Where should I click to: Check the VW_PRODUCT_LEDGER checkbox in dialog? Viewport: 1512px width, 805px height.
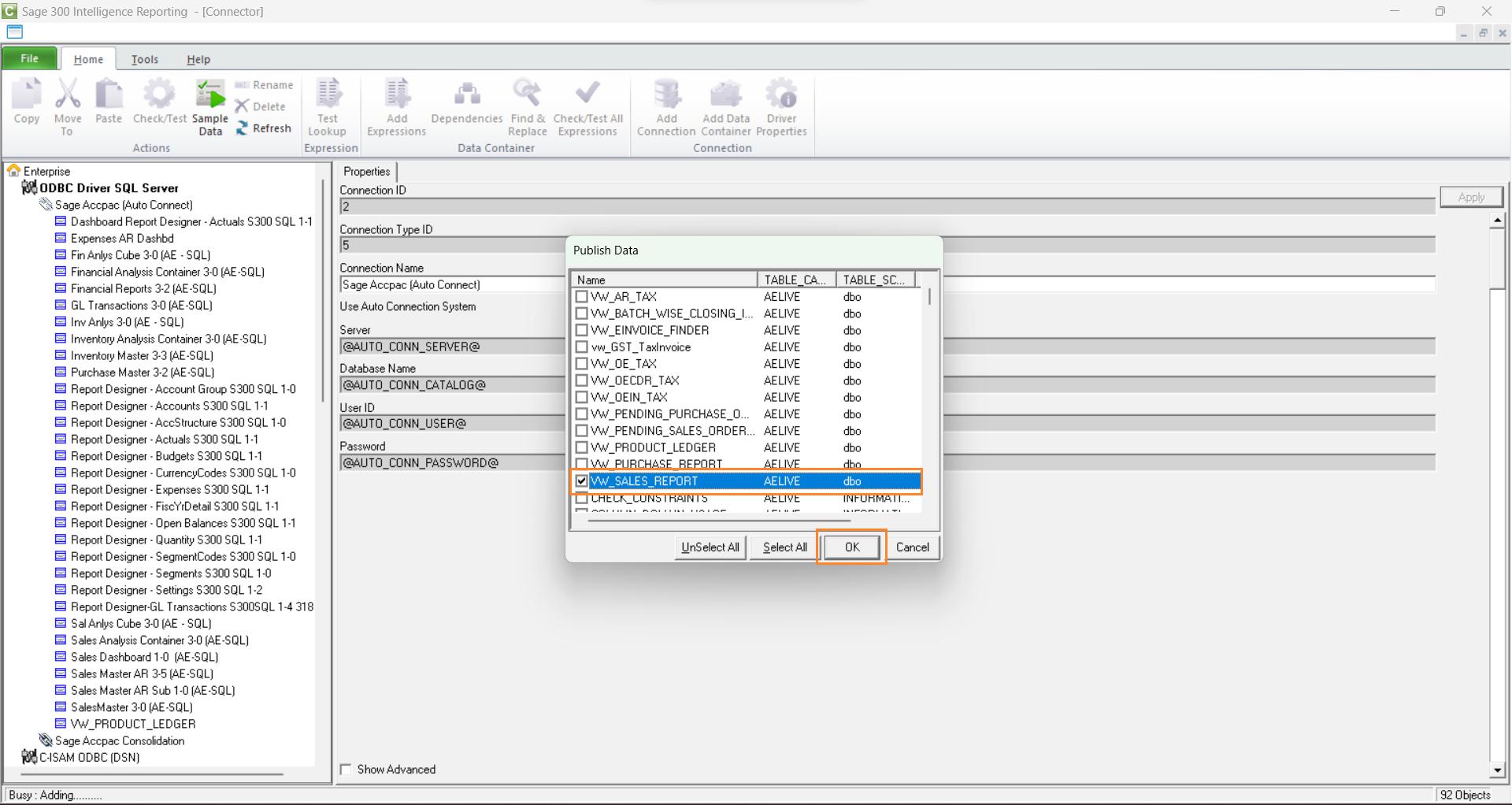582,447
